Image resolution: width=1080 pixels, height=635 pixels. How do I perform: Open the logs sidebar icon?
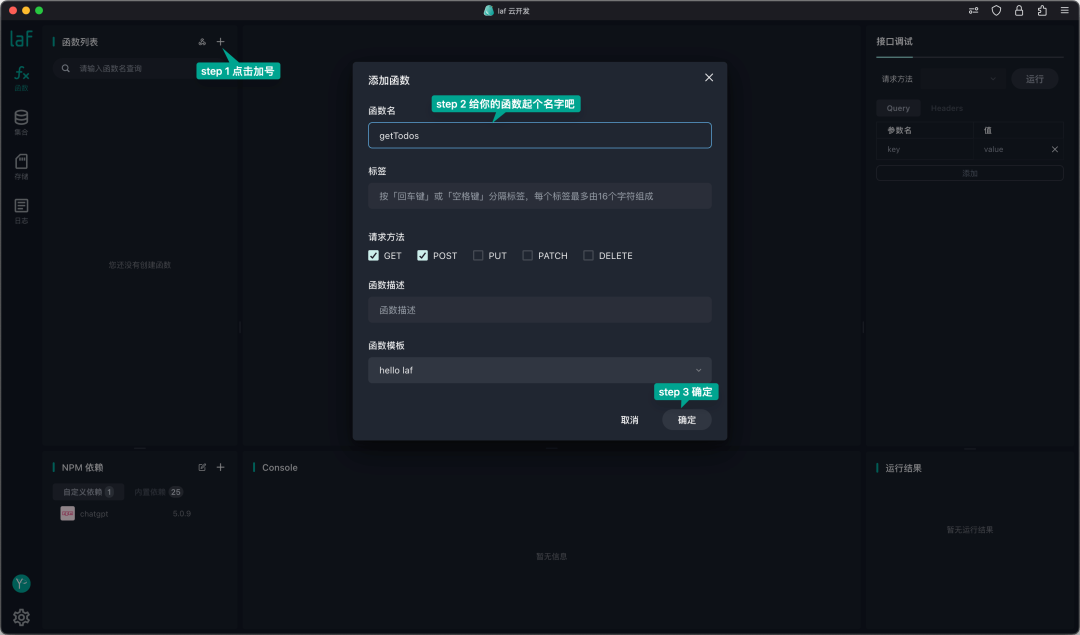click(21, 210)
